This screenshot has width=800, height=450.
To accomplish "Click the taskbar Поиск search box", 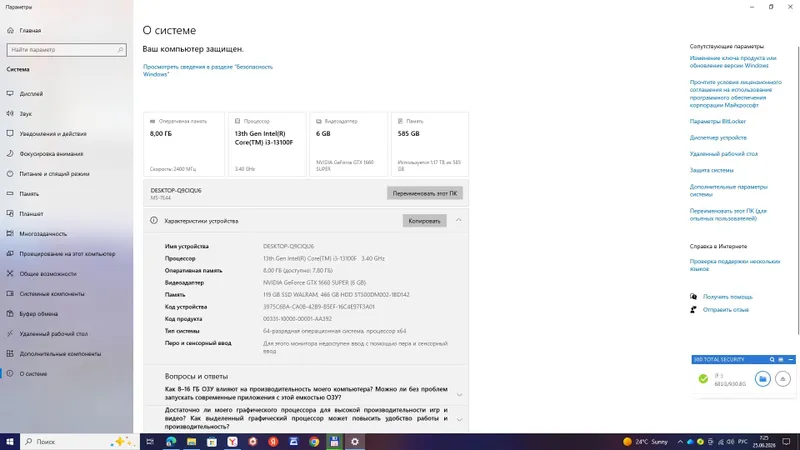I will point(80,442).
